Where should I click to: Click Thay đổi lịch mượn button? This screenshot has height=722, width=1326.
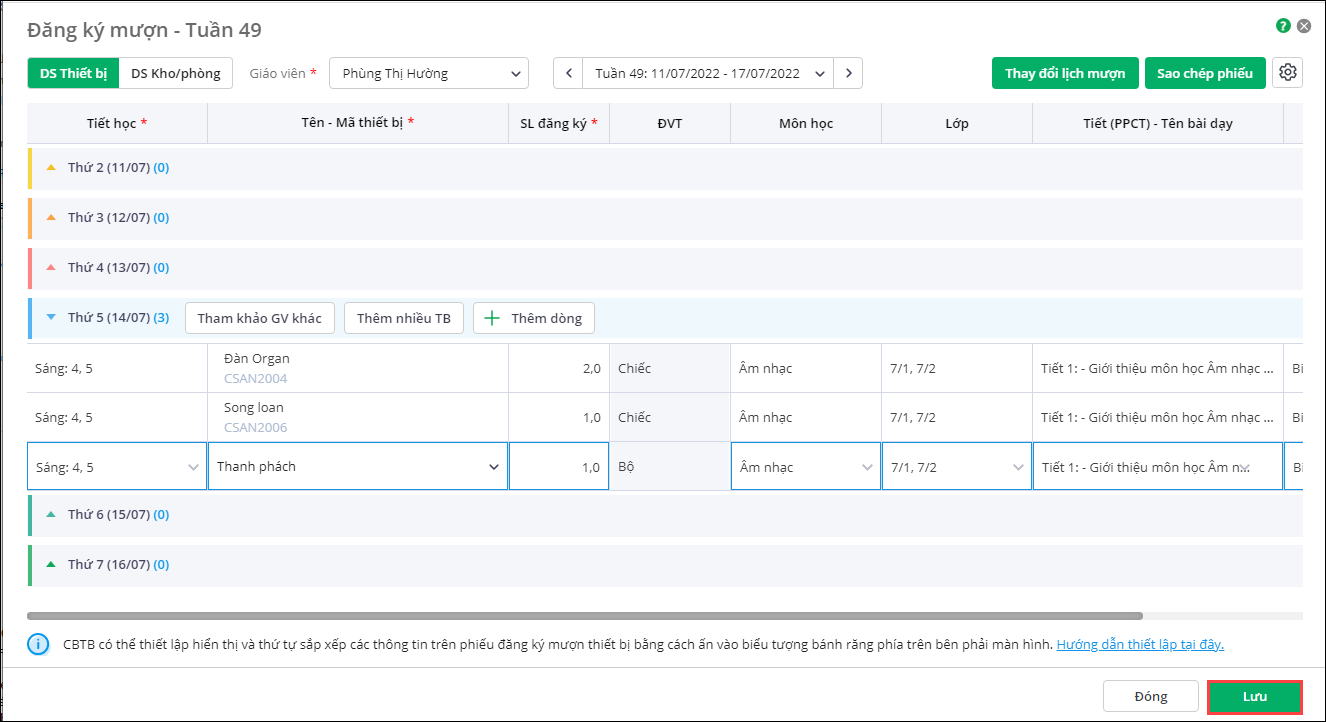coord(1065,73)
